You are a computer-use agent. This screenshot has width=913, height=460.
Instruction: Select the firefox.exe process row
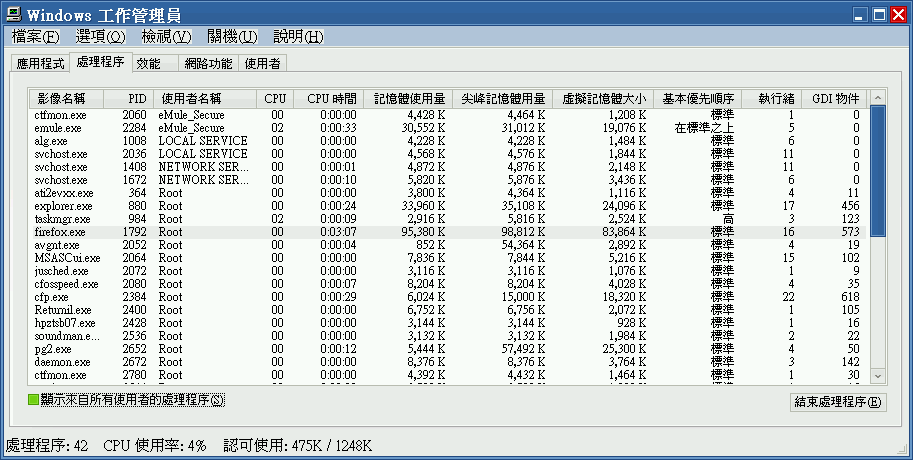pos(447,232)
